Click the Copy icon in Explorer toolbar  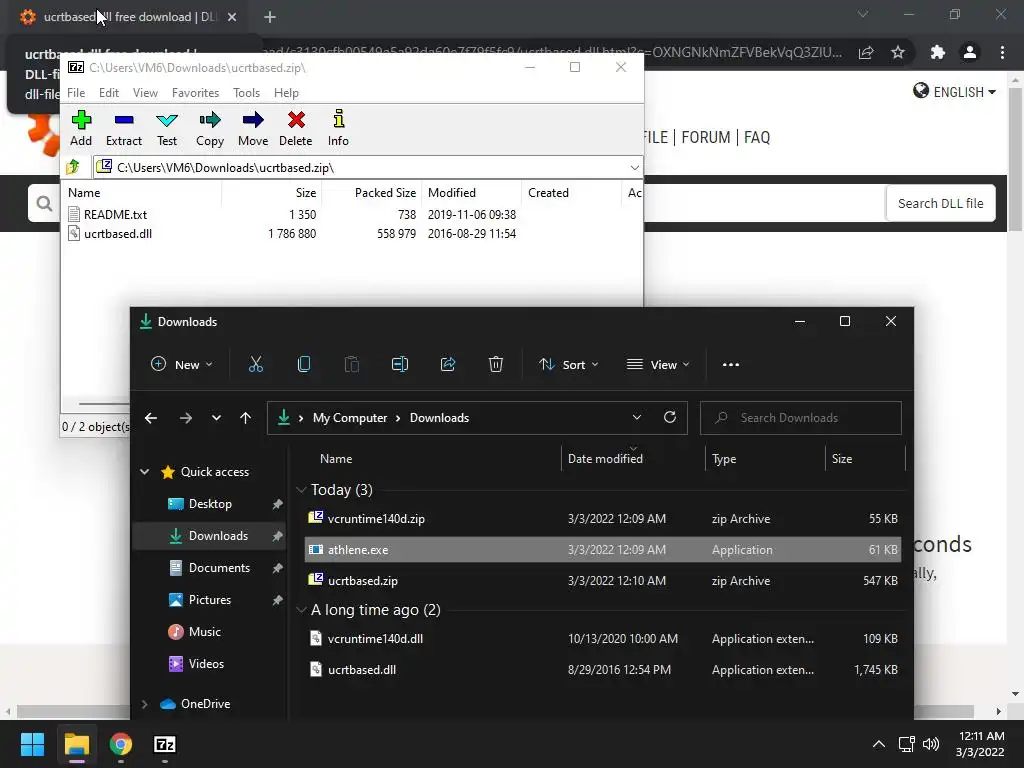click(304, 364)
